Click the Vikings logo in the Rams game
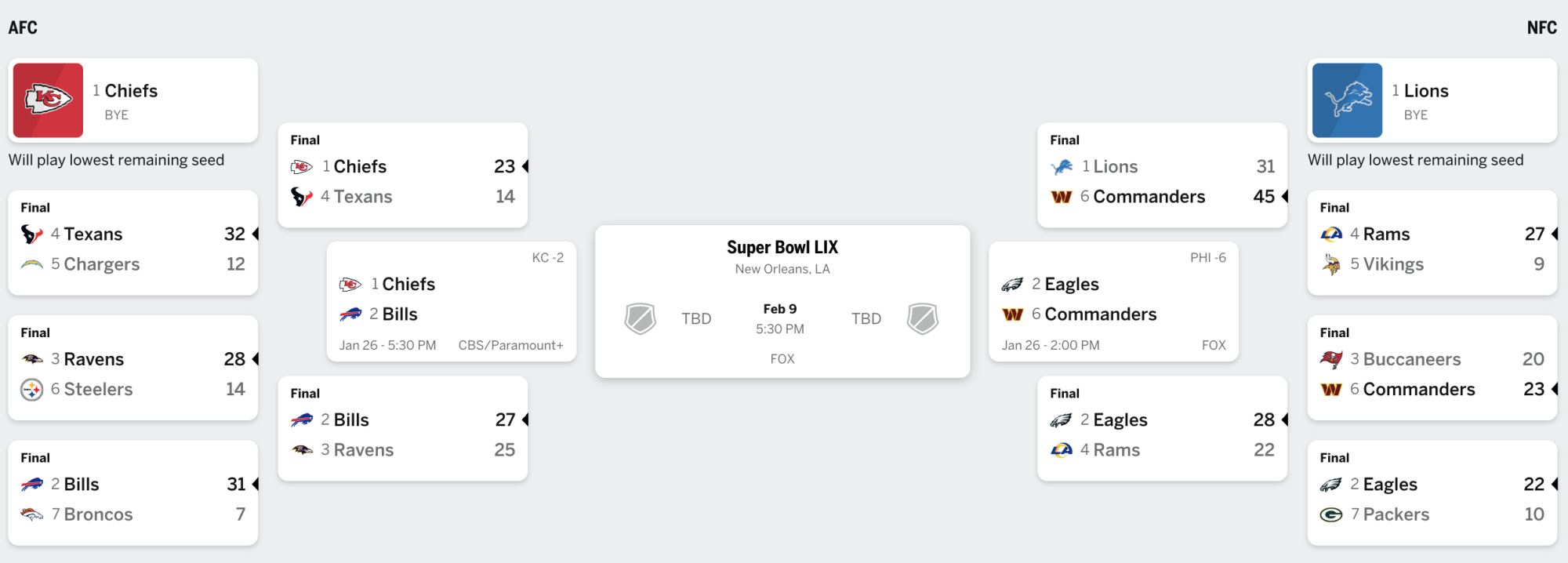1568x563 pixels. pyautogui.click(x=1331, y=264)
